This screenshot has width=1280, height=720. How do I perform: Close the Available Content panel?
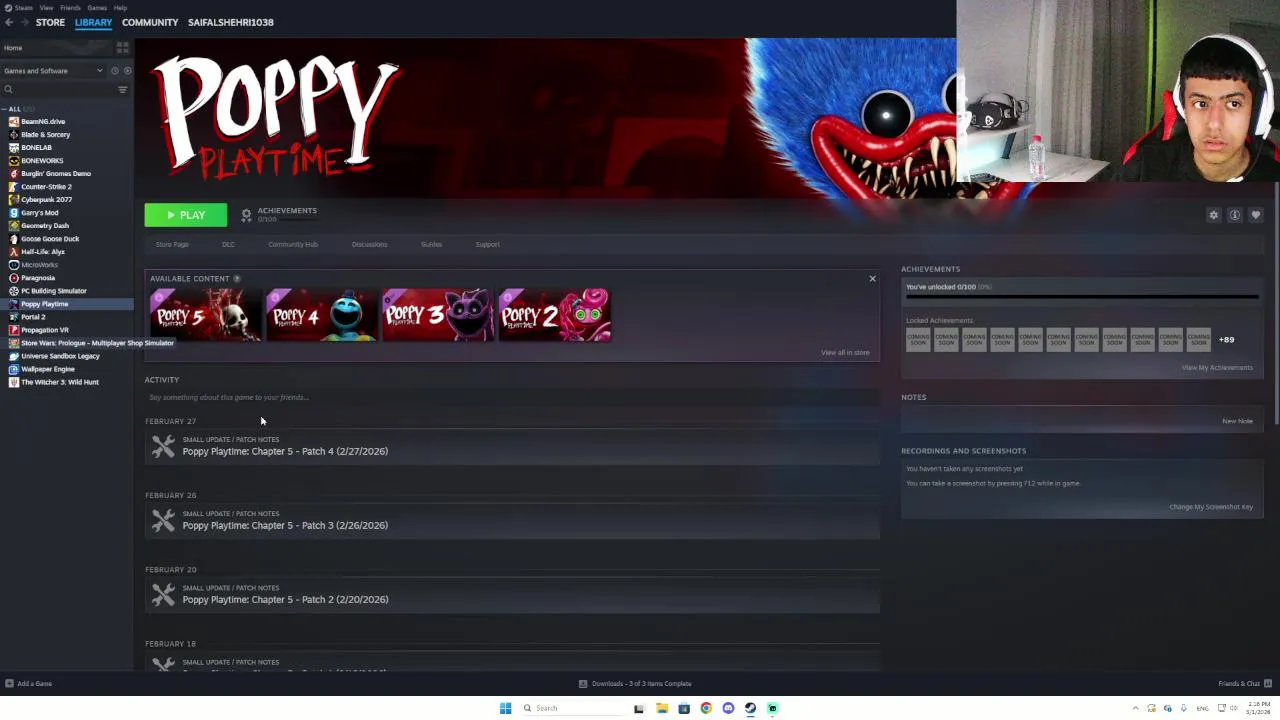click(x=872, y=279)
